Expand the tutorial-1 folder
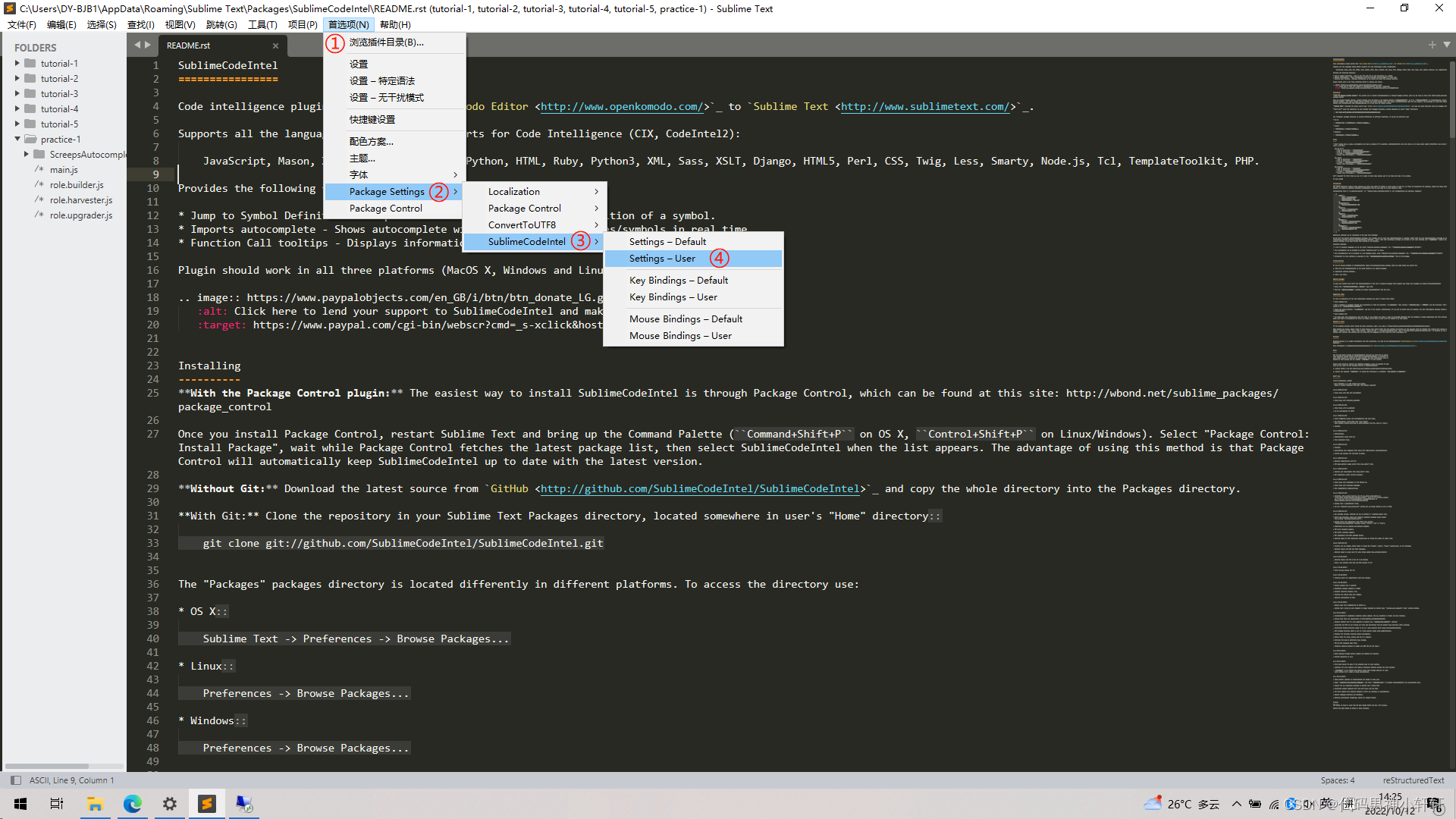 click(x=17, y=63)
